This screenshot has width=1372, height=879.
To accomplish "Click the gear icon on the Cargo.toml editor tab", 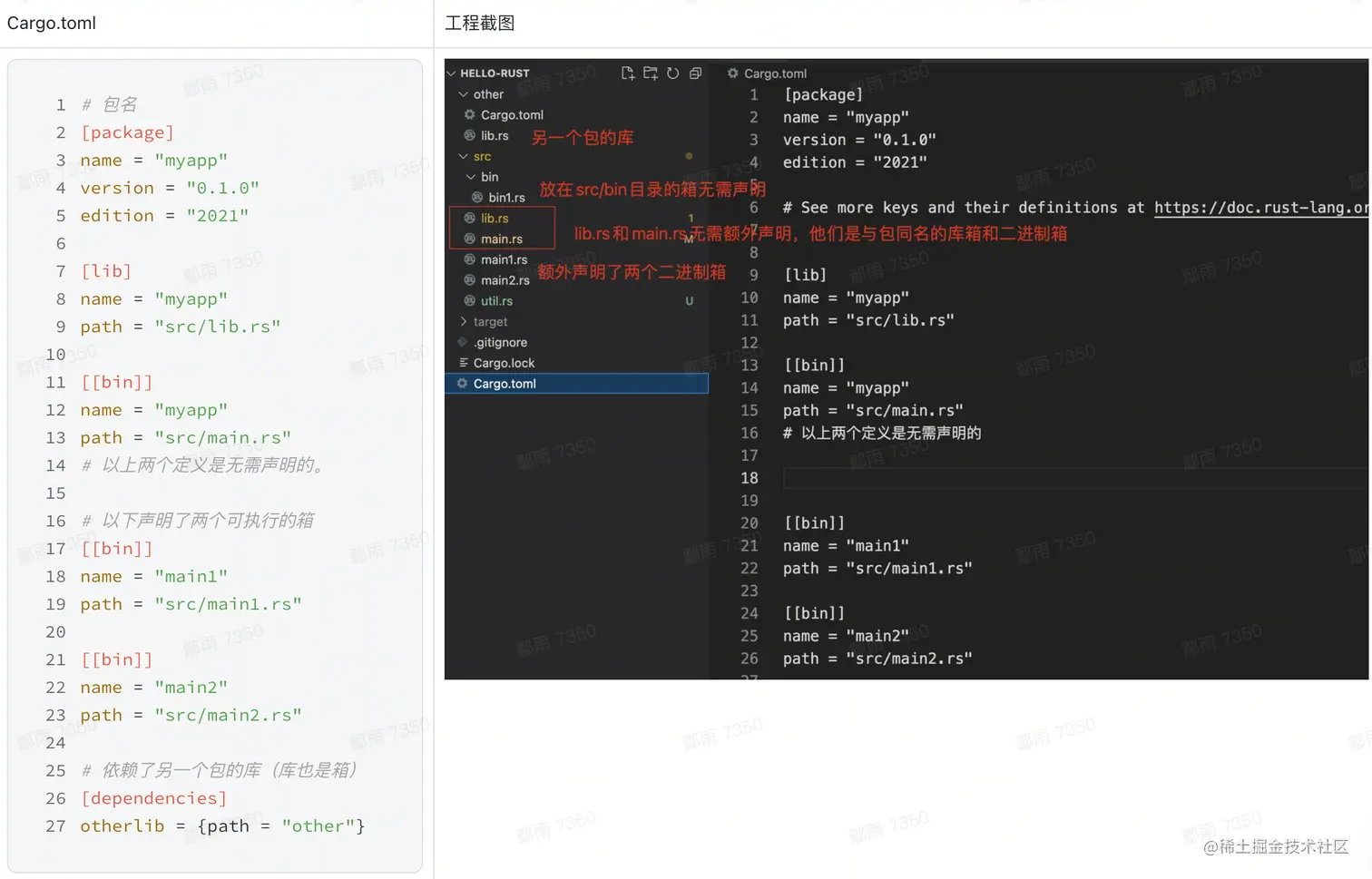I will click(733, 73).
